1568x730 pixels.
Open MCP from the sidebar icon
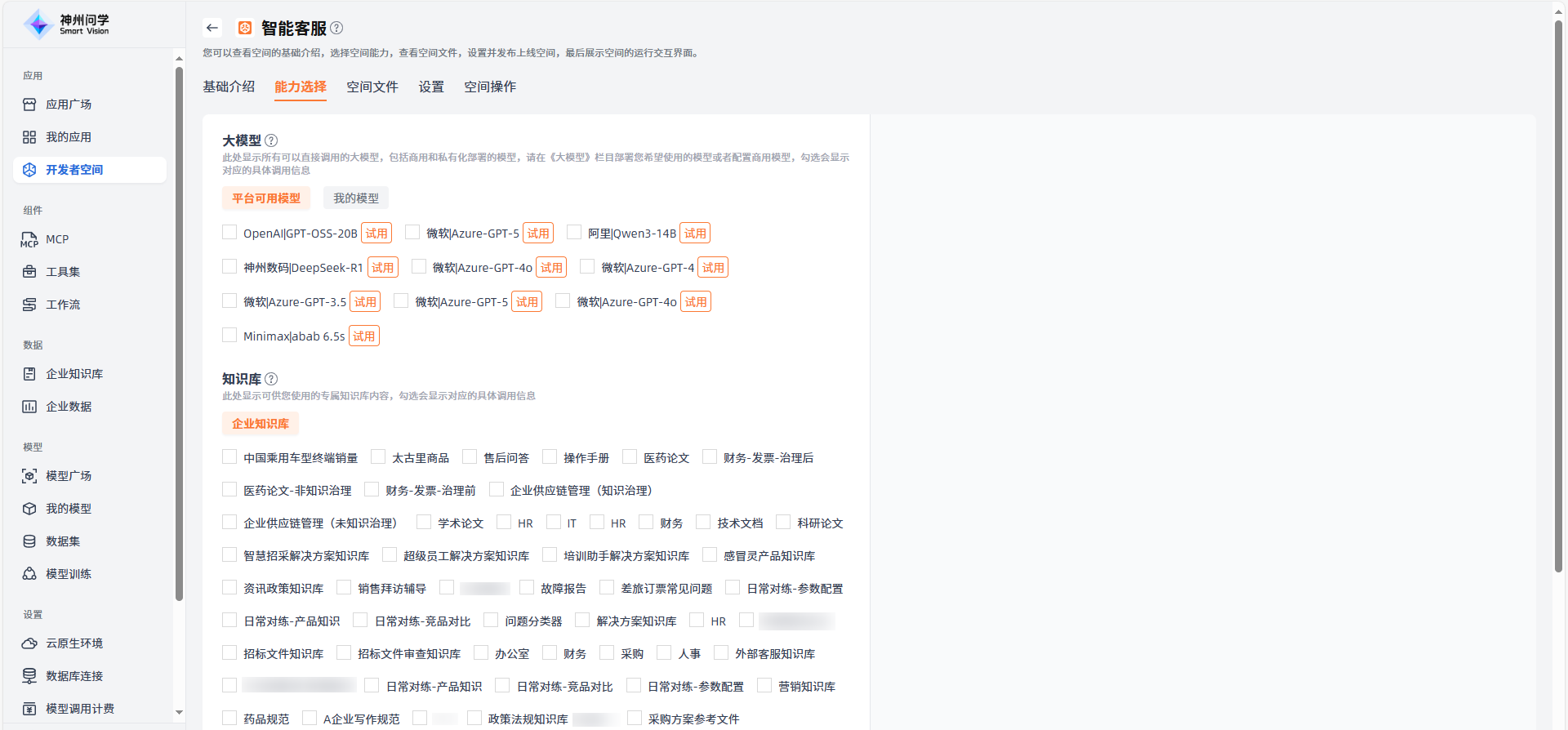[x=29, y=239]
